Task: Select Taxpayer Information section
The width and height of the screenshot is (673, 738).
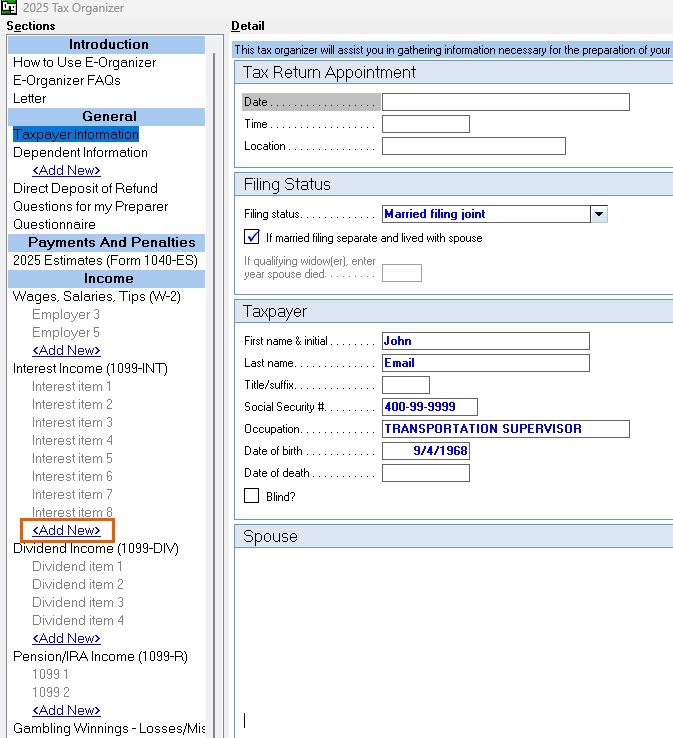Action: tap(76, 134)
